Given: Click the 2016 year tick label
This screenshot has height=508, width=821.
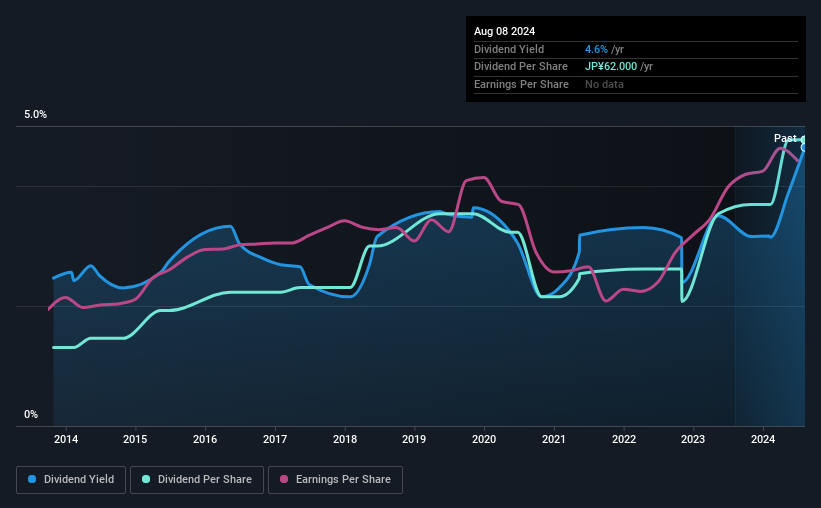Looking at the screenshot, I should [x=205, y=438].
